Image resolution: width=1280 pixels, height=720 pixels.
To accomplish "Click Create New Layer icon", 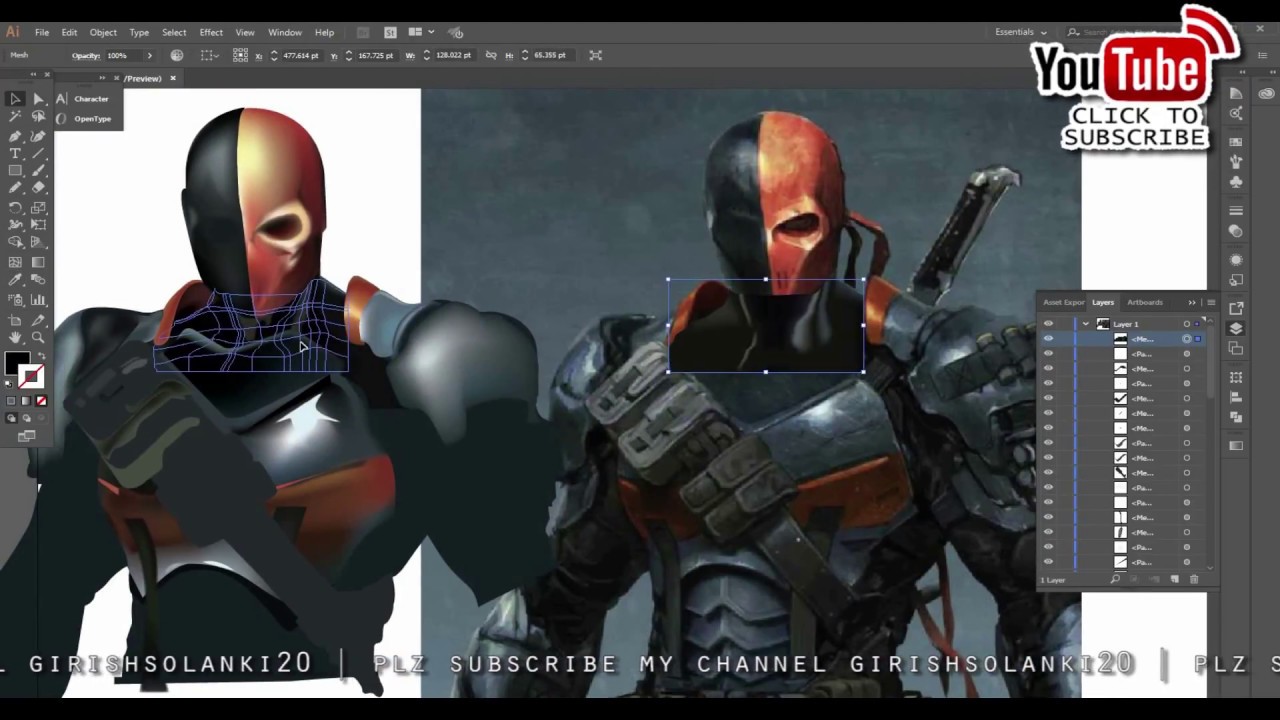I will pyautogui.click(x=1175, y=580).
